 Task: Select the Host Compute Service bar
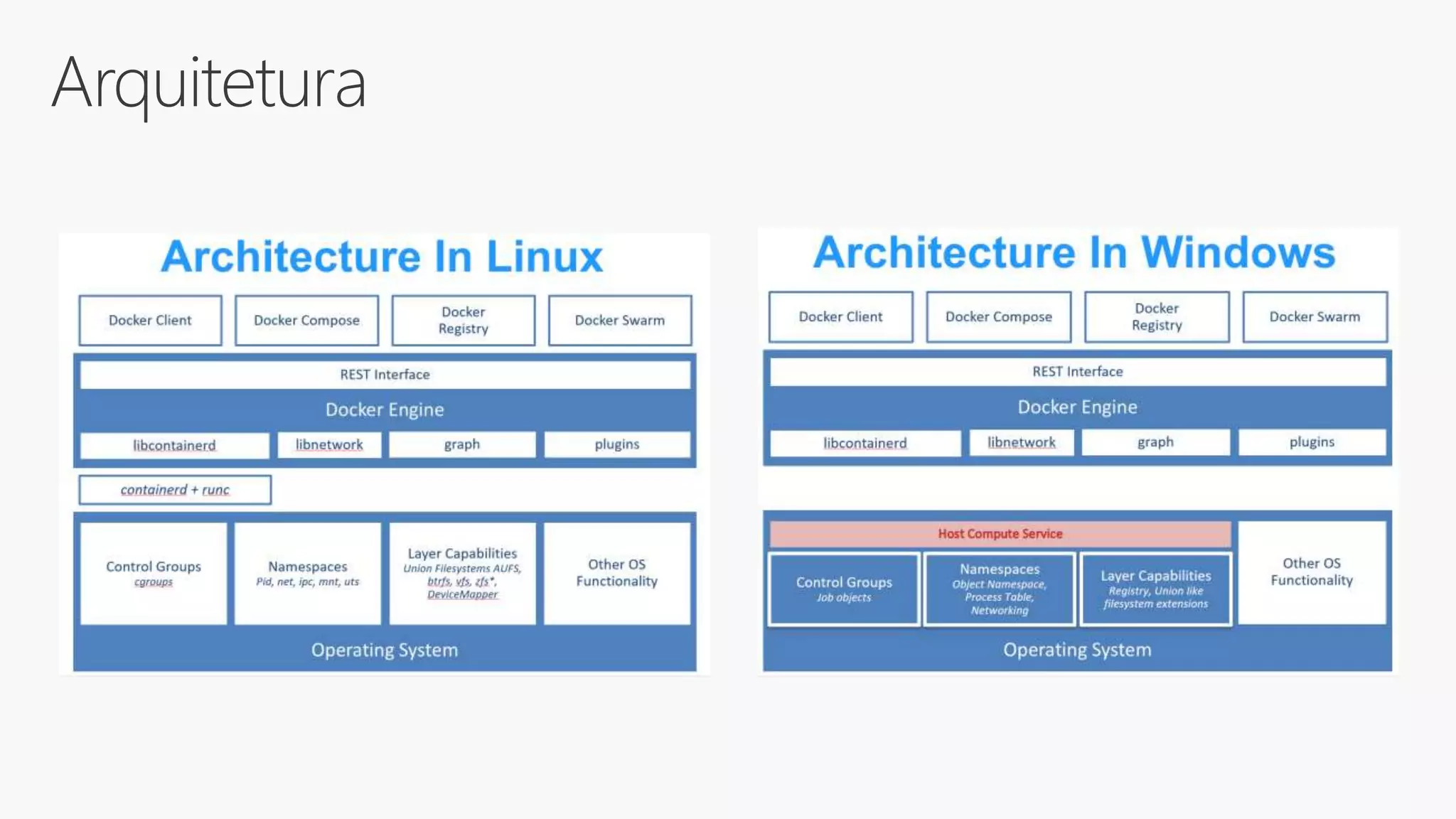(x=1000, y=533)
